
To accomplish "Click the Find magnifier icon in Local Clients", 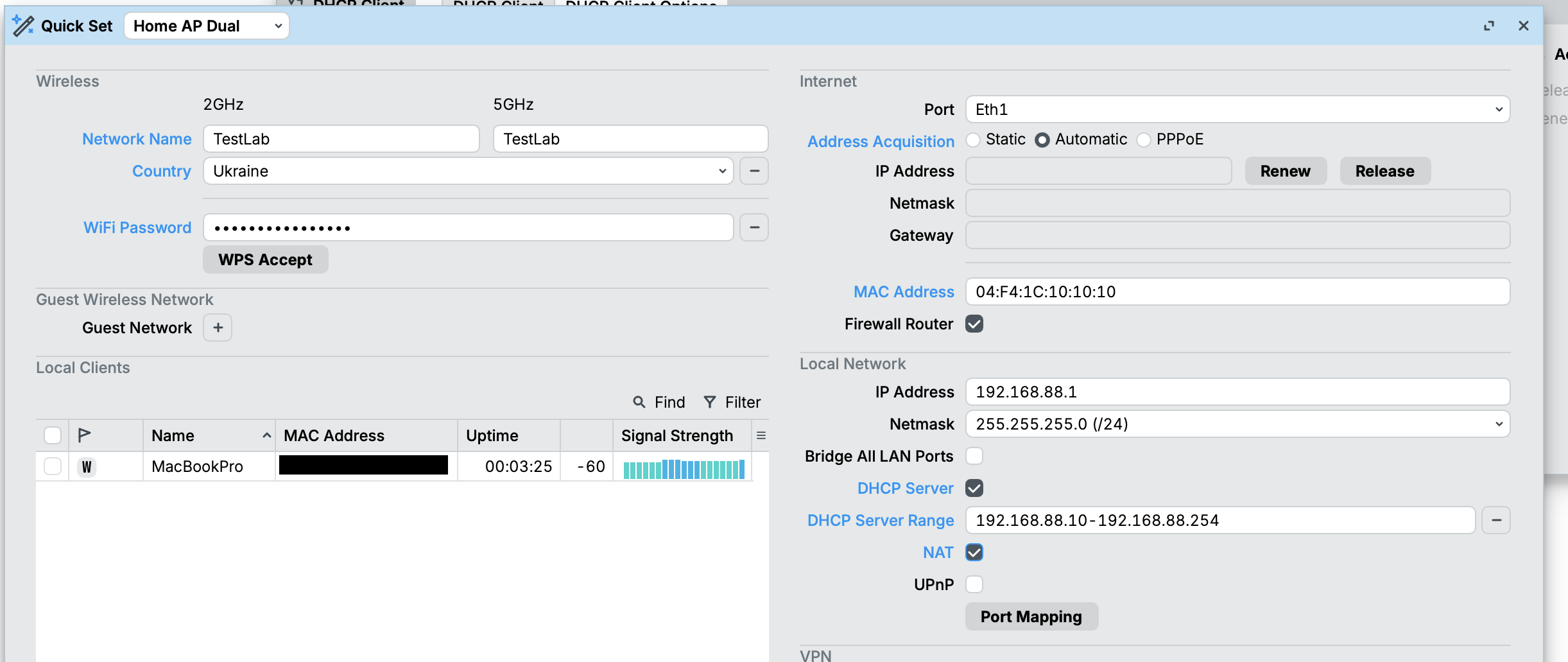I will [639, 402].
